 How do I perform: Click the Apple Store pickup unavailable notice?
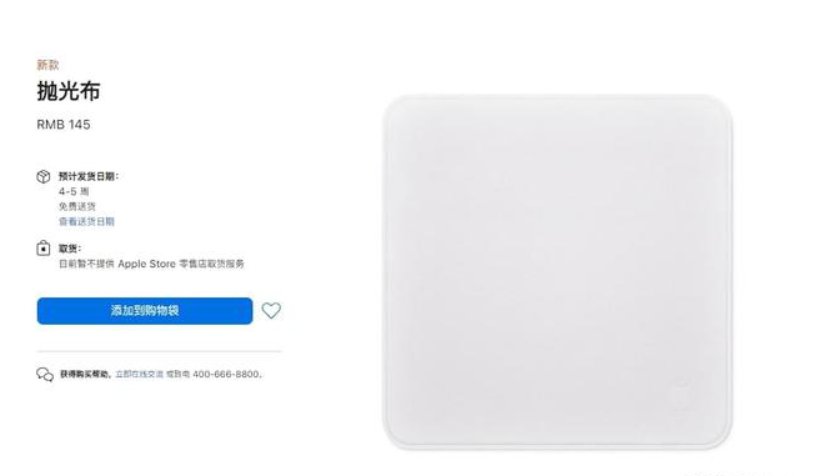(151, 264)
